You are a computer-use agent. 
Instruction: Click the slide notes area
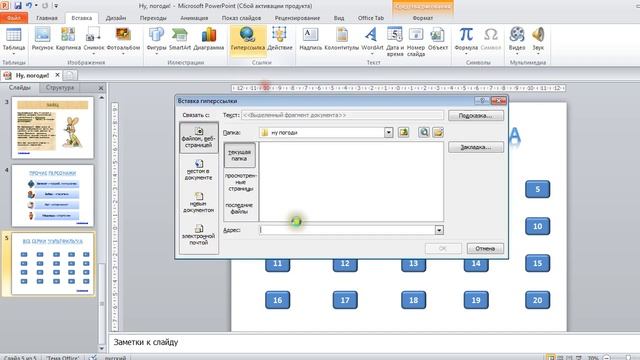(x=373, y=342)
